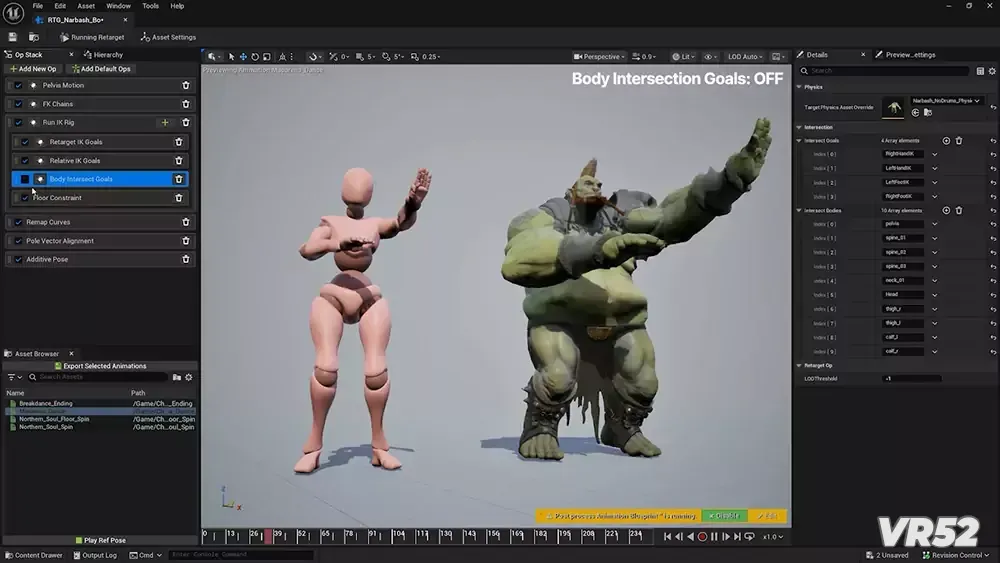Image resolution: width=1000 pixels, height=563 pixels.
Task: Select the rotate tool in the viewport toolbar
Action: [x=255, y=57]
